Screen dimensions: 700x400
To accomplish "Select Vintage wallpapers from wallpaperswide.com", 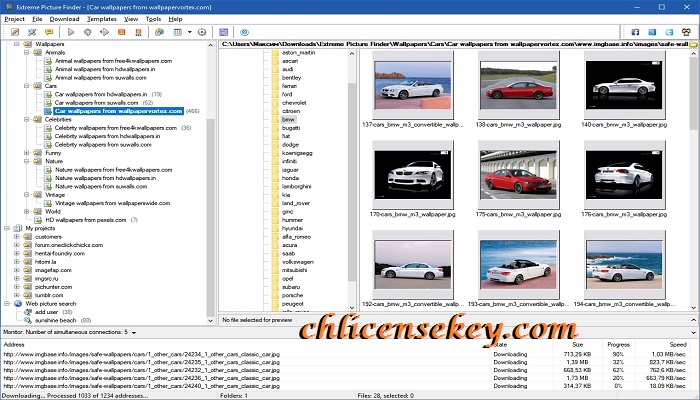I will pos(112,203).
